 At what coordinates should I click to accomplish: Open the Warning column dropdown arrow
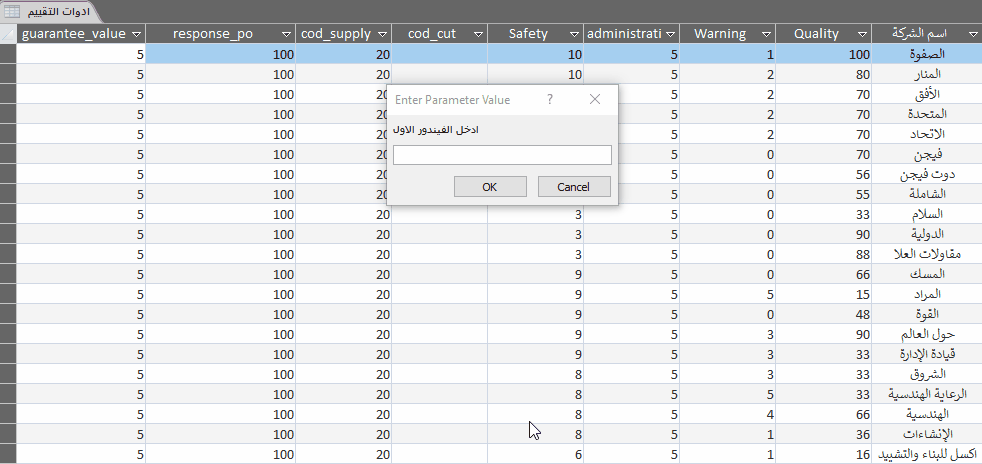pos(764,34)
